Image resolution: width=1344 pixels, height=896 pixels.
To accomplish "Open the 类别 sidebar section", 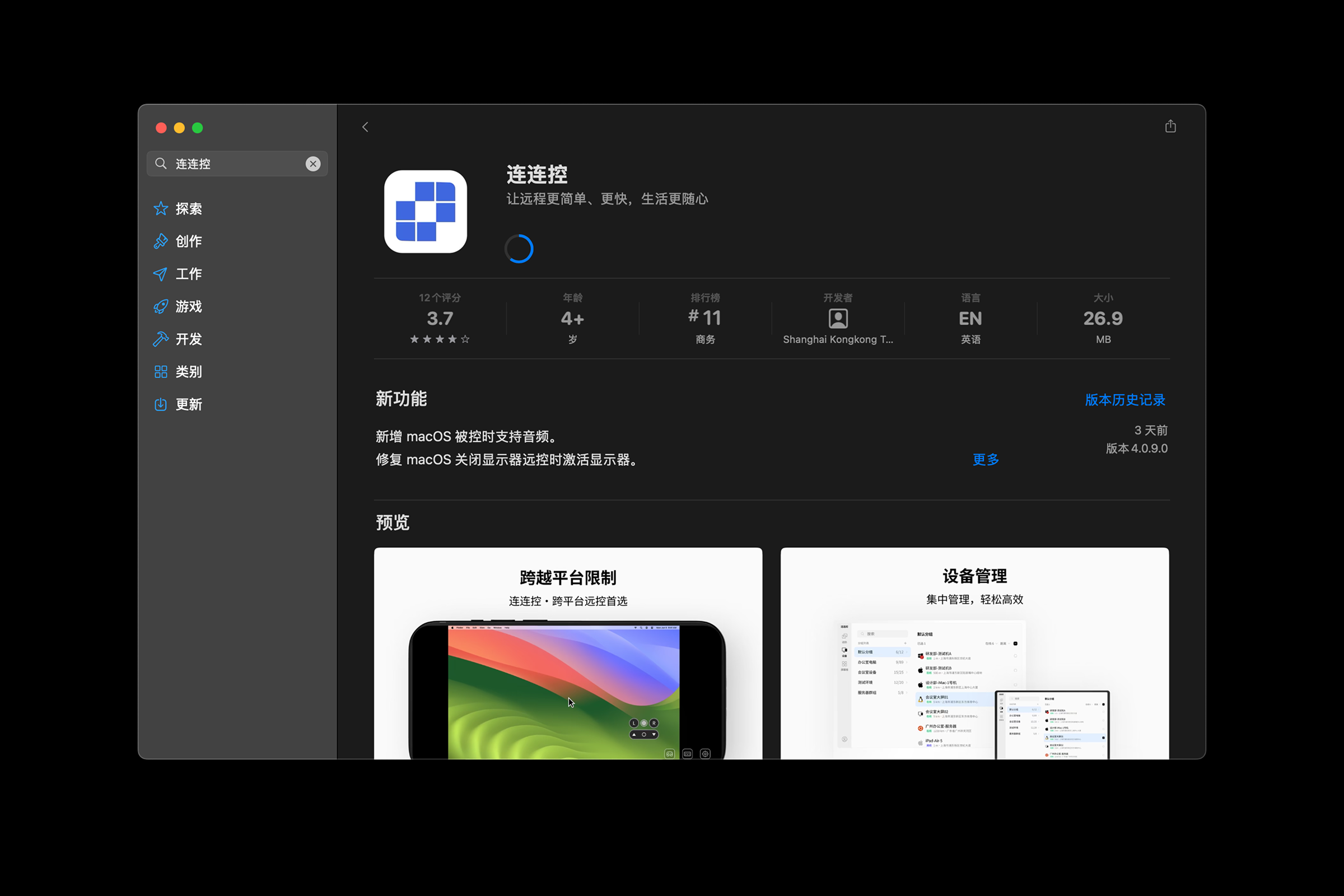I will pos(237,371).
